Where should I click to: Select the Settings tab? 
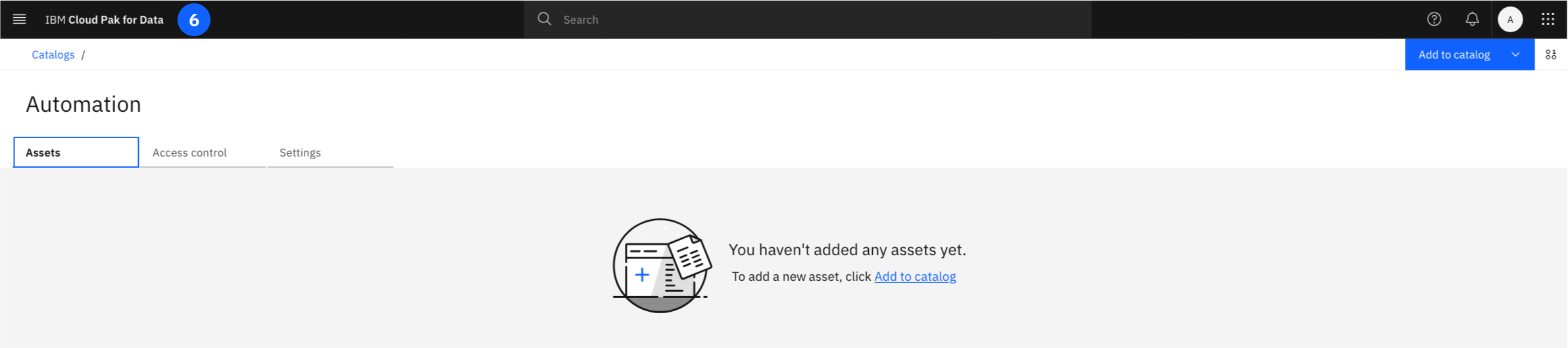300,153
